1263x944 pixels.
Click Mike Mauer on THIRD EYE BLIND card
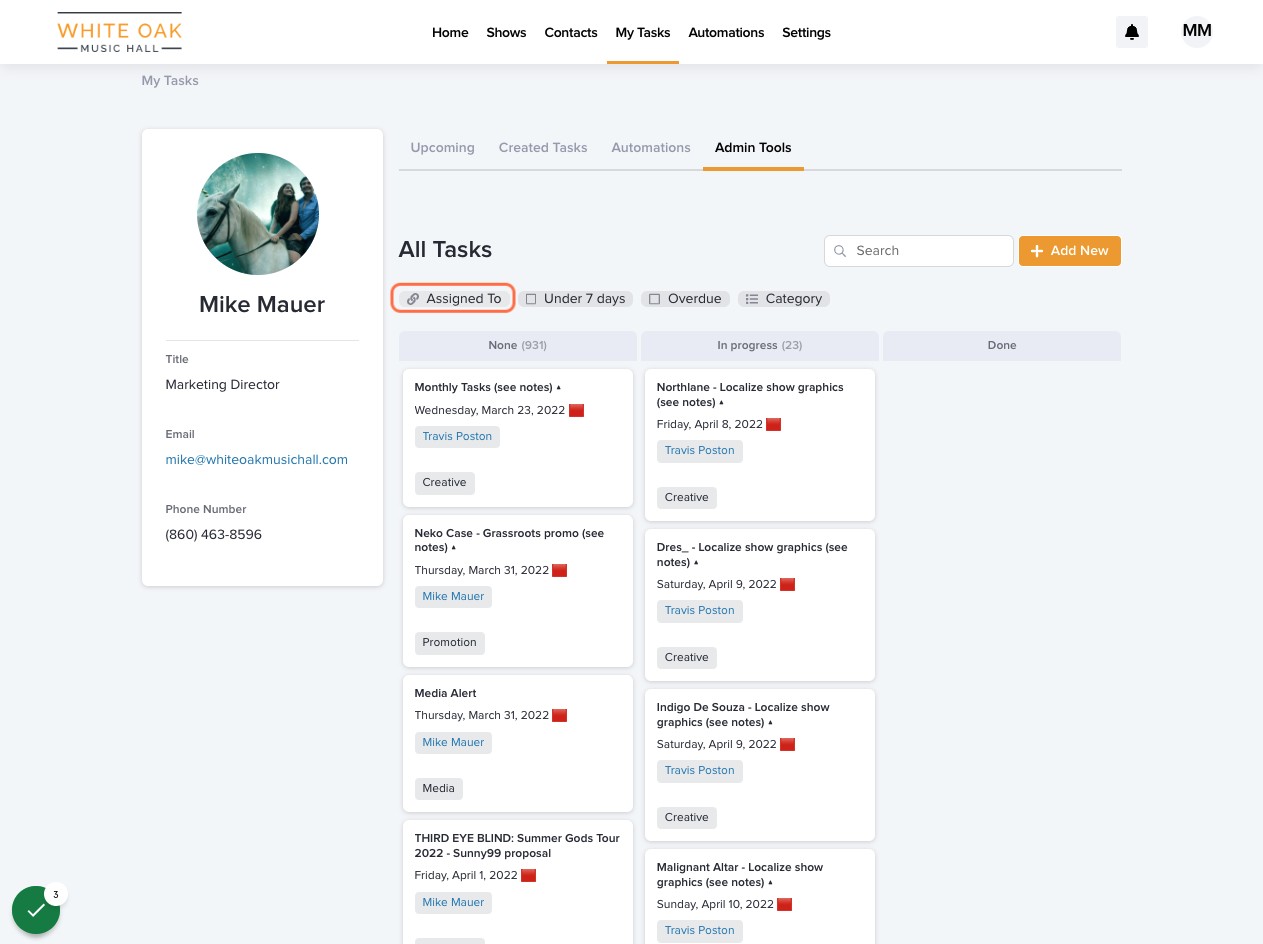[x=453, y=902]
